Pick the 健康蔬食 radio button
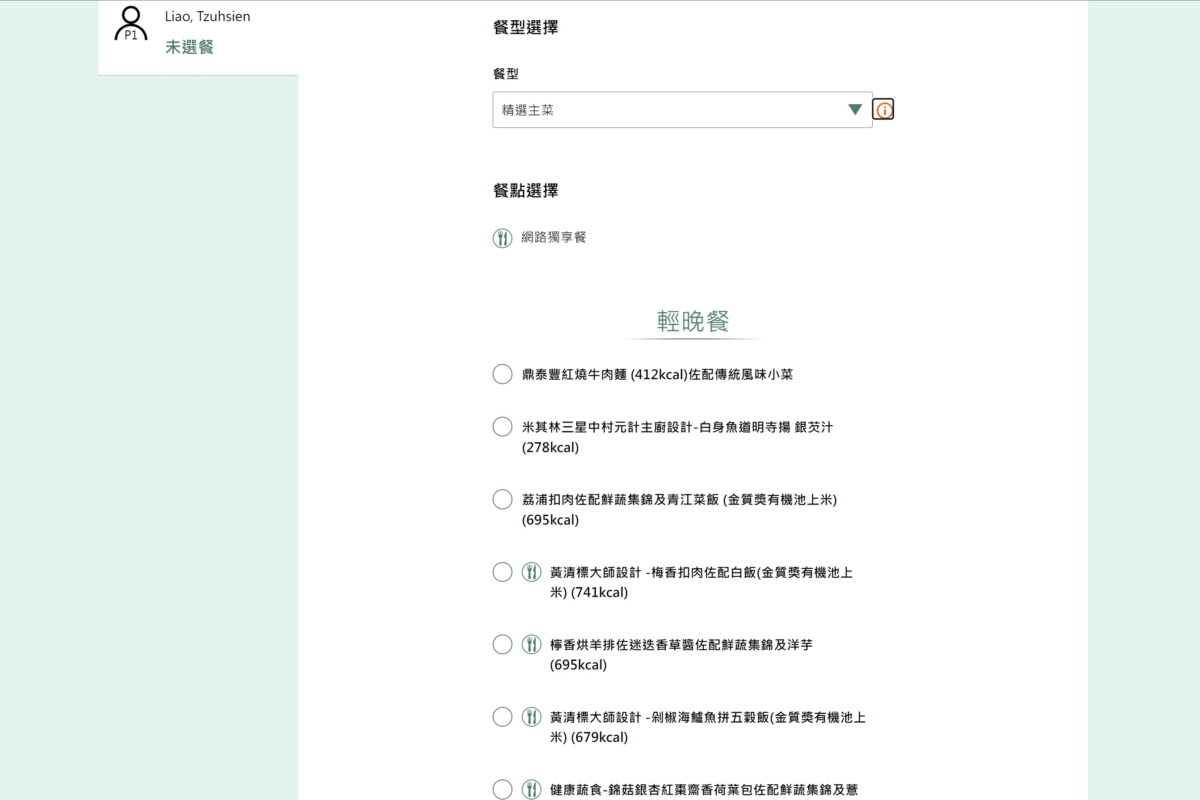This screenshot has width=1200, height=800. 502,789
